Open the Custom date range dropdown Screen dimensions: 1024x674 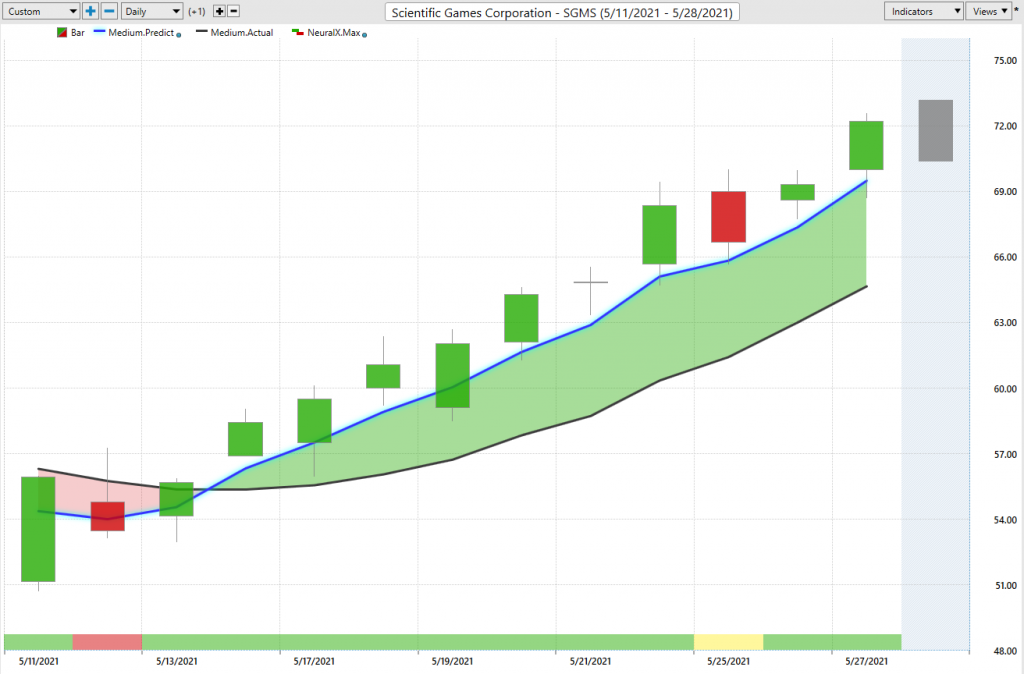(x=41, y=11)
